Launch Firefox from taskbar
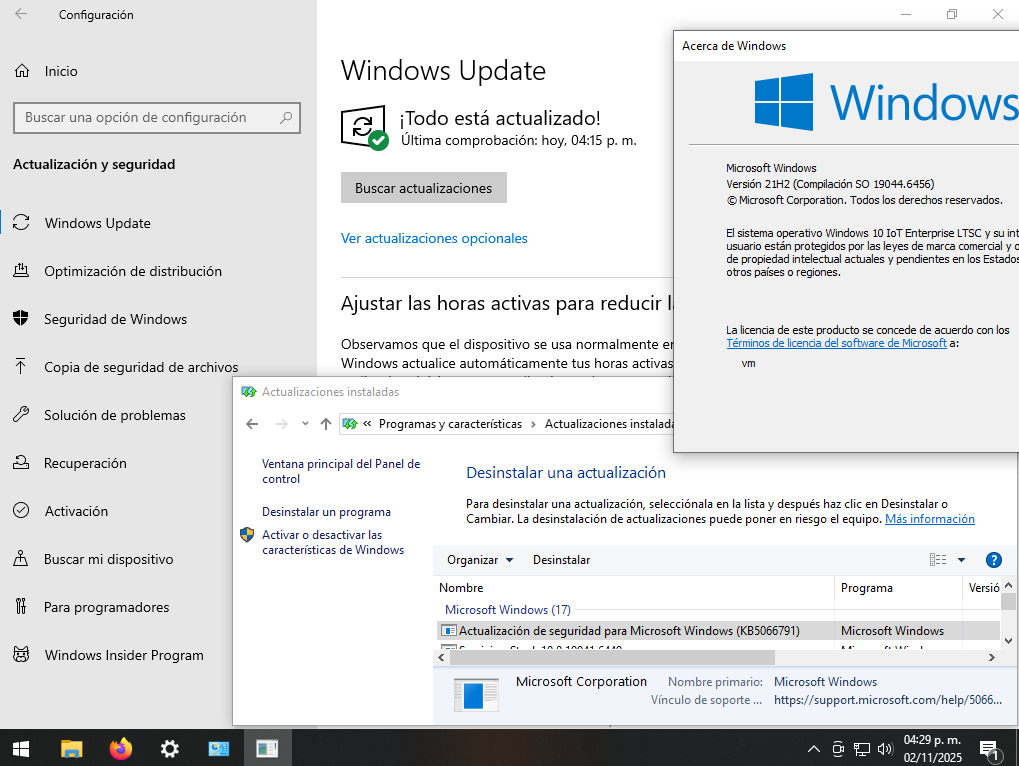1019x766 pixels. [120, 749]
